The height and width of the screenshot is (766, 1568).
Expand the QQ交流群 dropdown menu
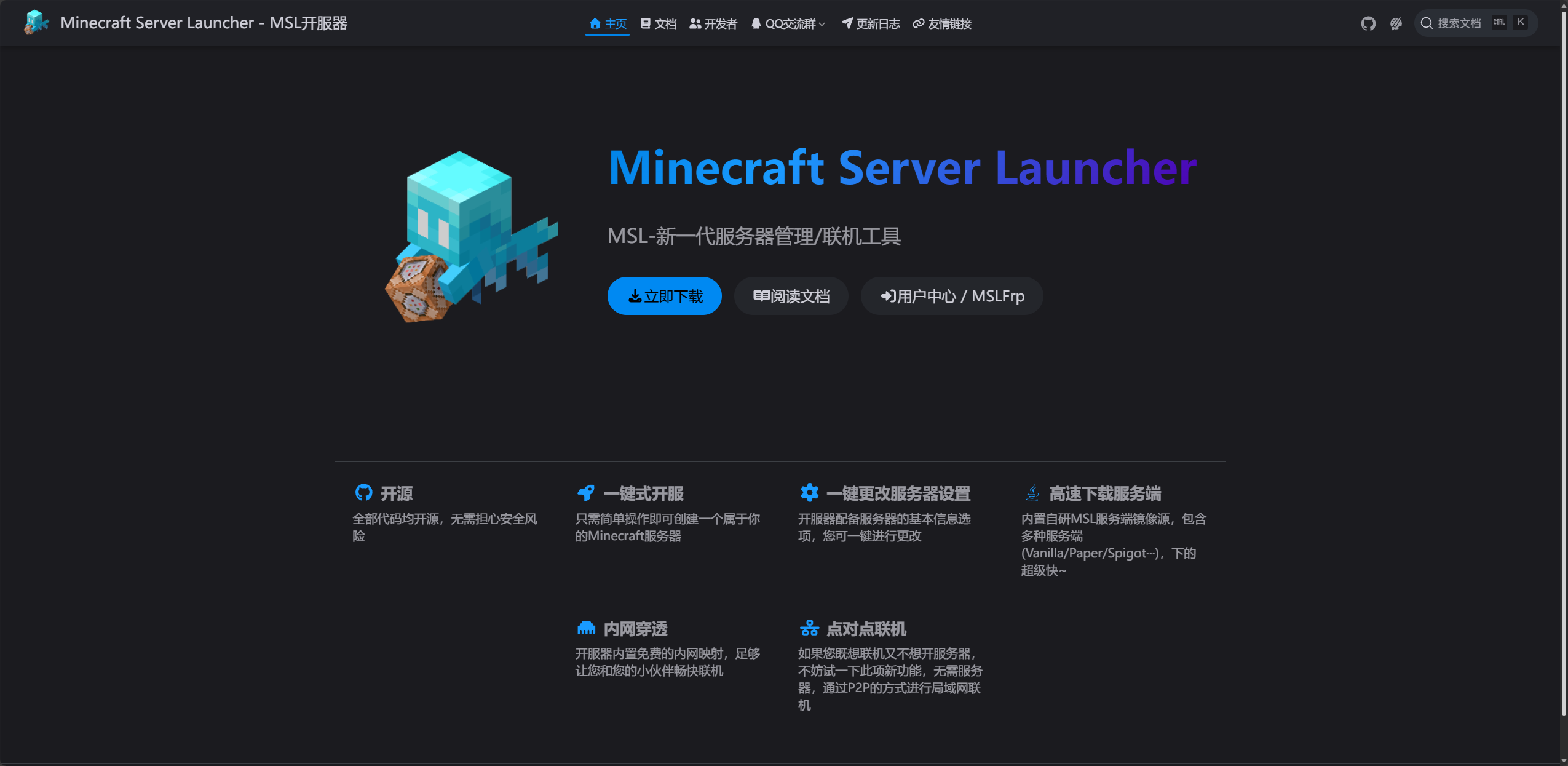pos(788,23)
